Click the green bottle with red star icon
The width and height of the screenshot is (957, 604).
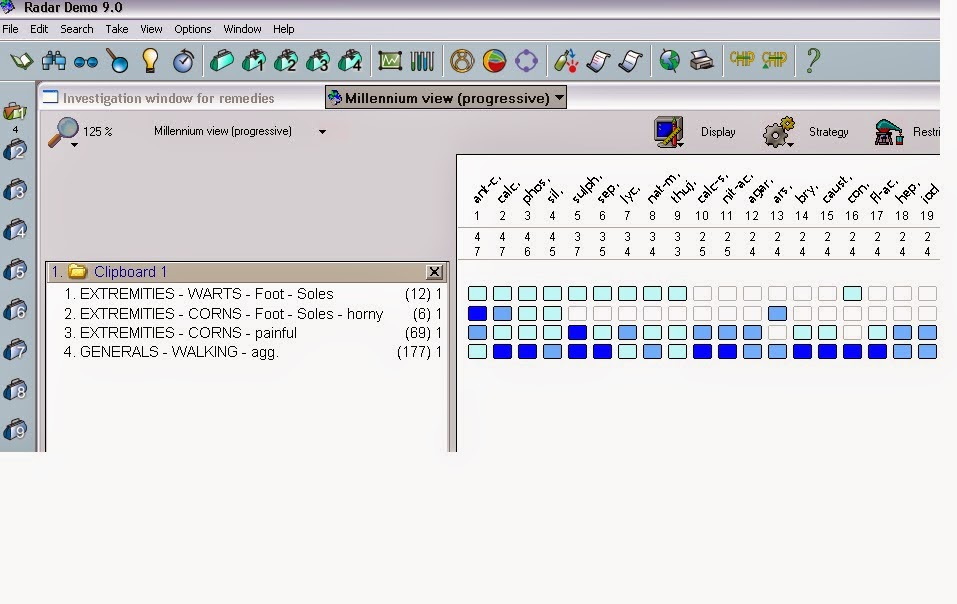coord(566,61)
